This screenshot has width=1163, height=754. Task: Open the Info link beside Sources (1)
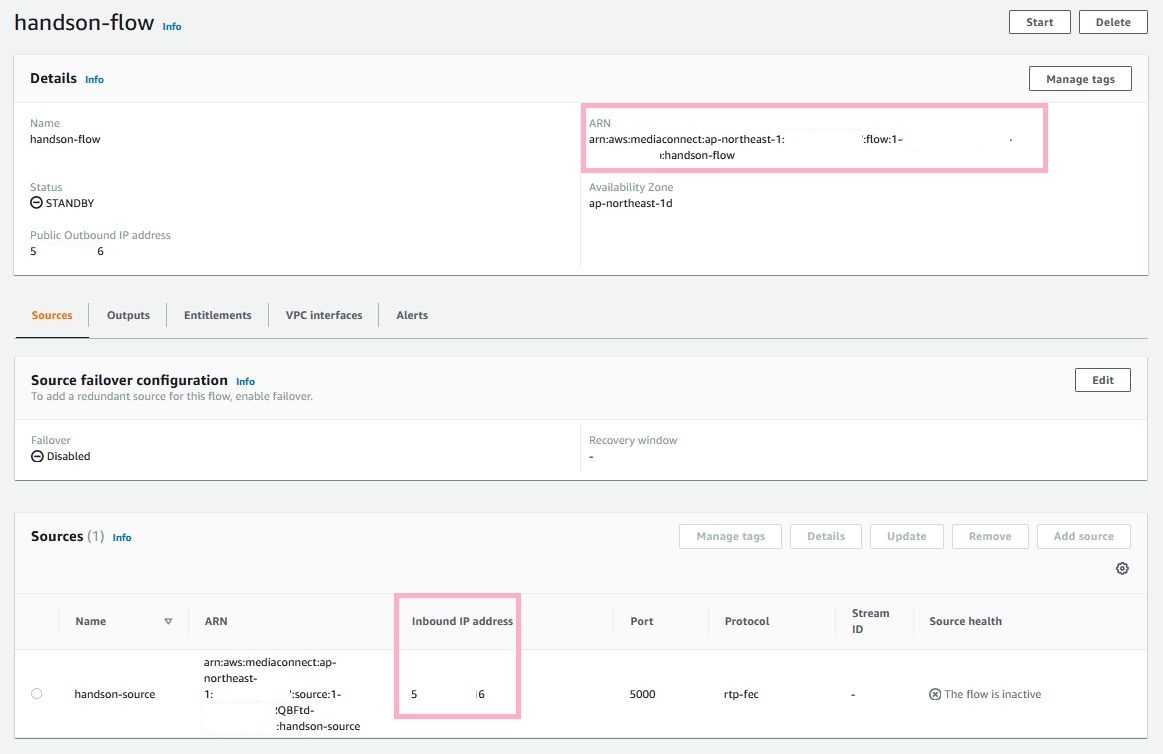coord(122,538)
